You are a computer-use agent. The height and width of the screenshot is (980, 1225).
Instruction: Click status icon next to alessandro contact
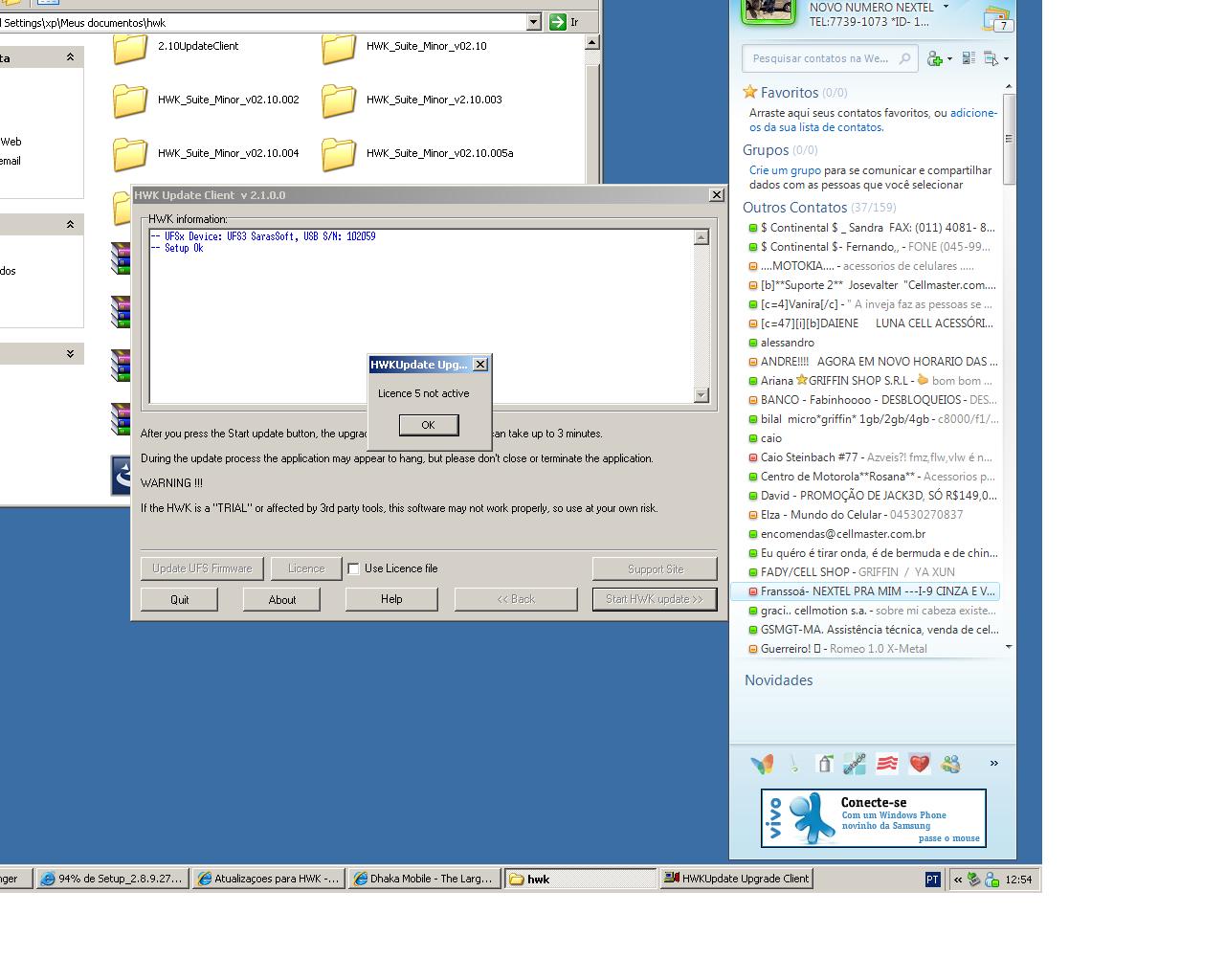[753, 343]
